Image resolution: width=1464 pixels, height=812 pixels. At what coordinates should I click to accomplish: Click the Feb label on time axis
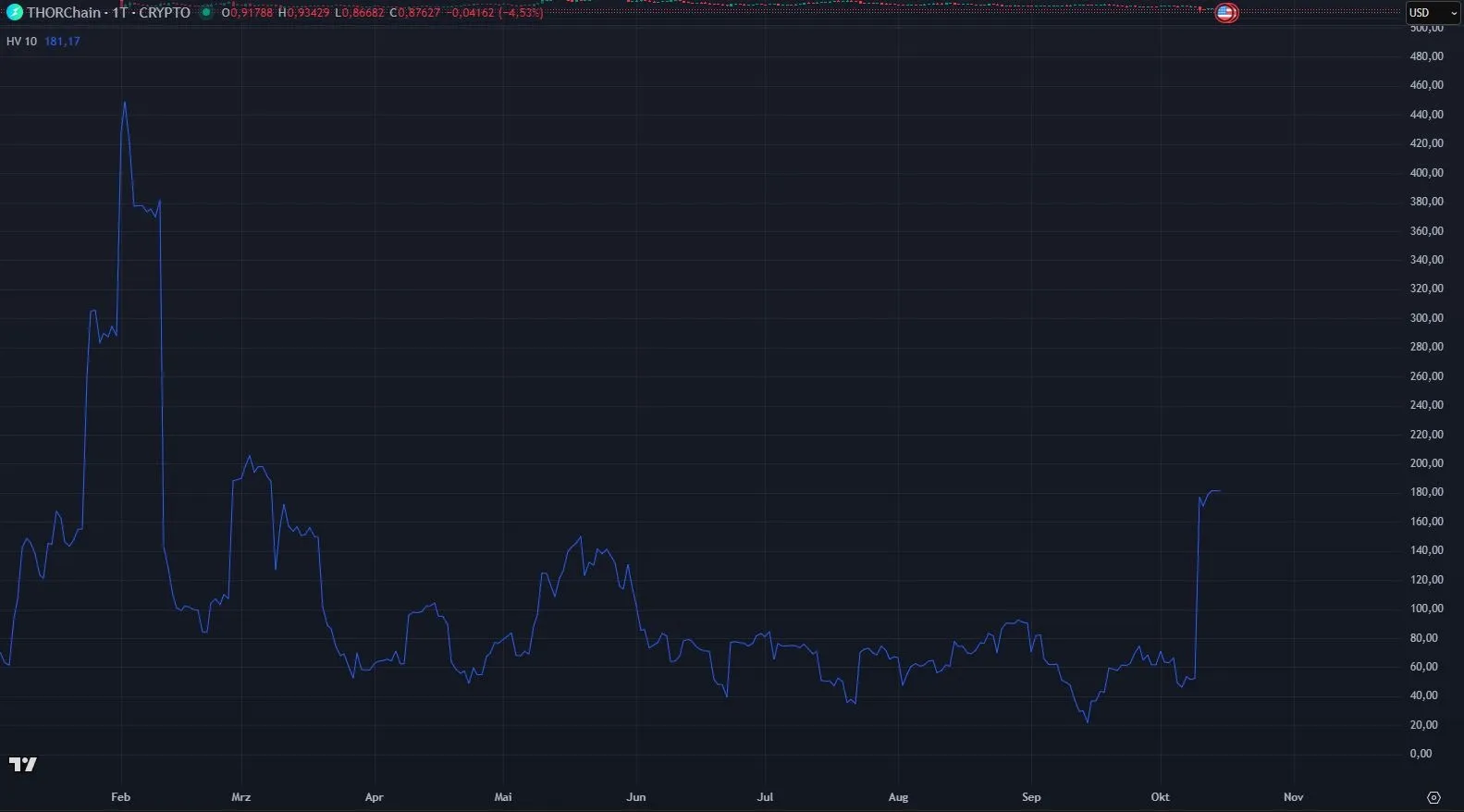[x=120, y=797]
